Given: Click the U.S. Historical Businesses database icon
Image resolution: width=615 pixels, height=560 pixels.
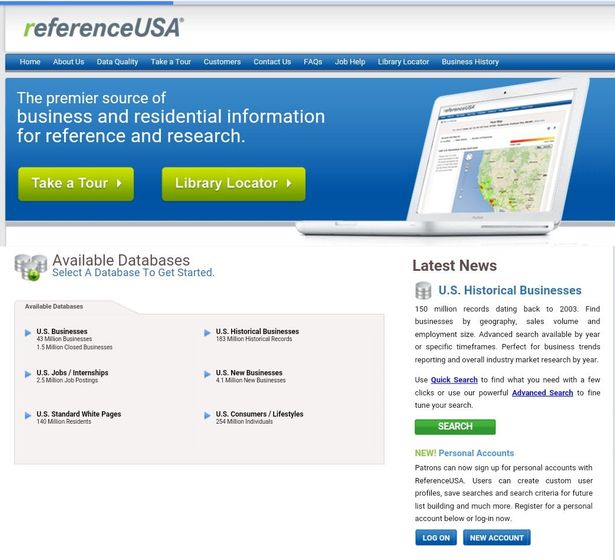Looking at the screenshot, I should coord(424,291).
